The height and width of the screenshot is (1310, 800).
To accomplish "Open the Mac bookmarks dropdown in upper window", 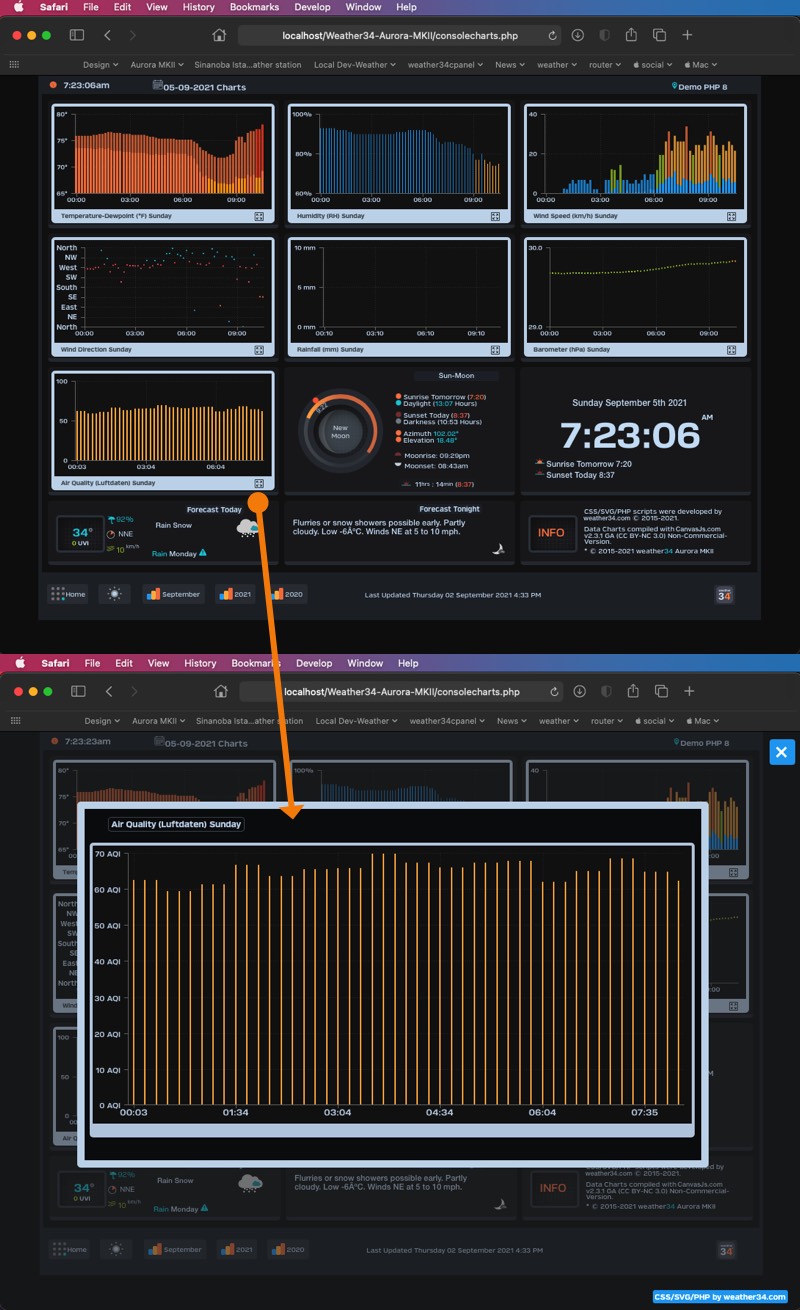I will pyautogui.click(x=702, y=64).
